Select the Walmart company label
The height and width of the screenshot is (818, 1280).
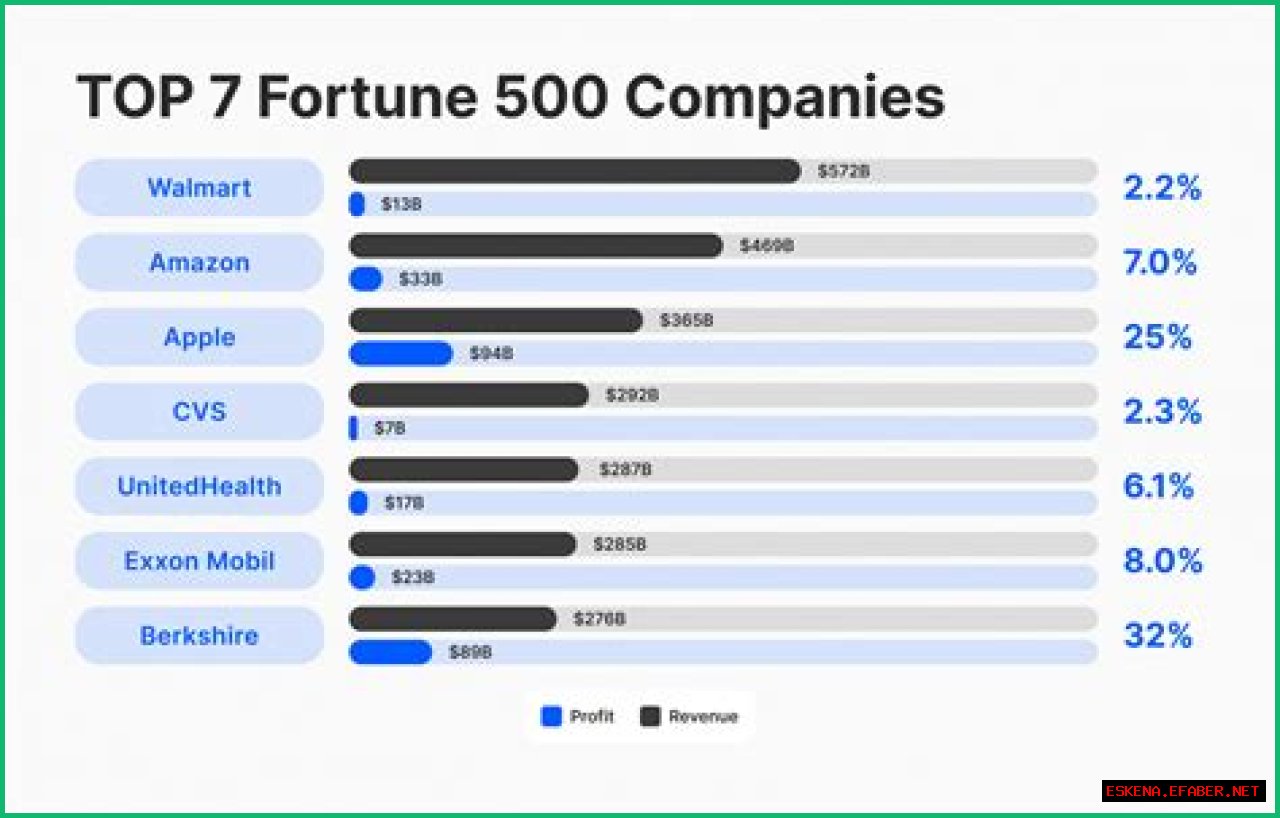coord(199,188)
